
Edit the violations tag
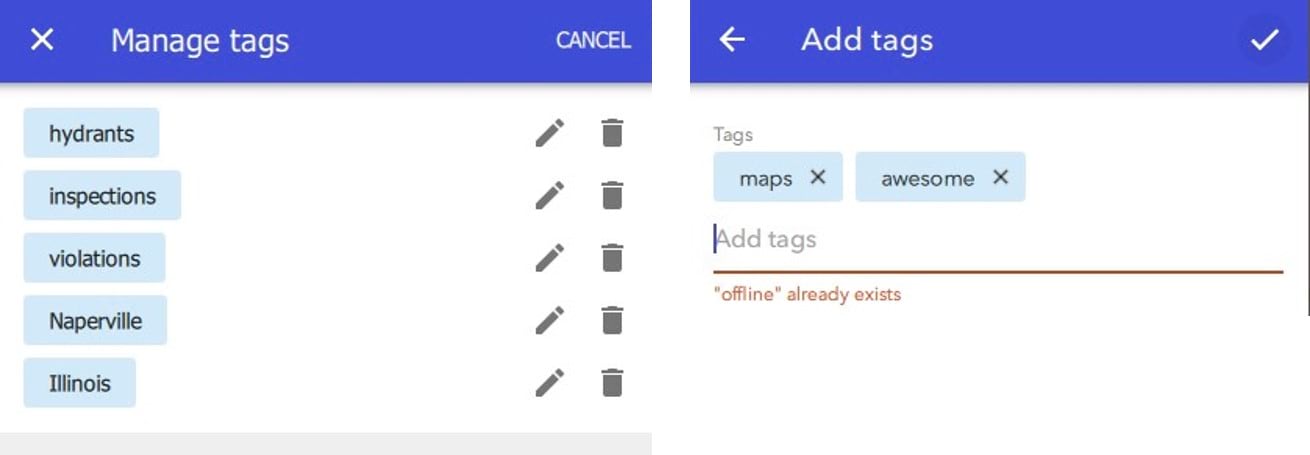pyautogui.click(x=549, y=258)
